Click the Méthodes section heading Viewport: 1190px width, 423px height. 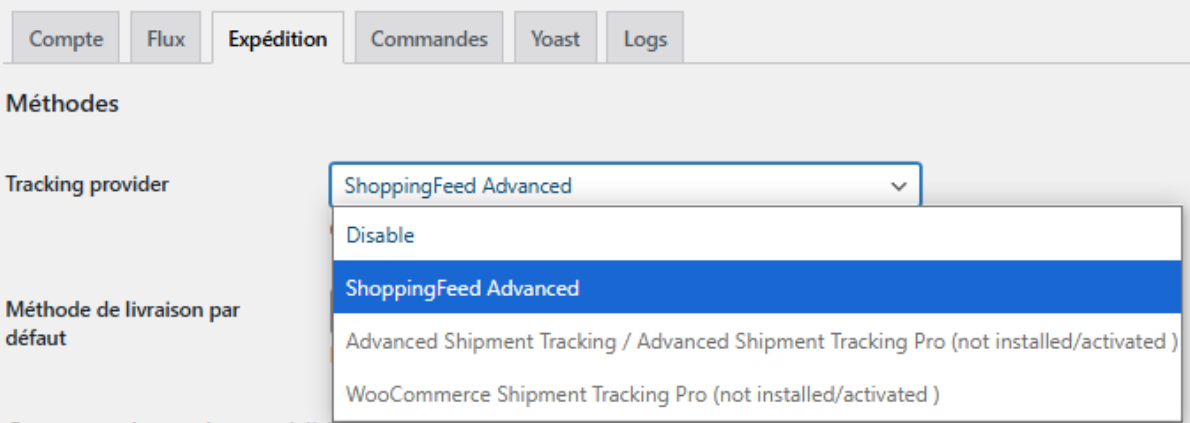(x=62, y=103)
